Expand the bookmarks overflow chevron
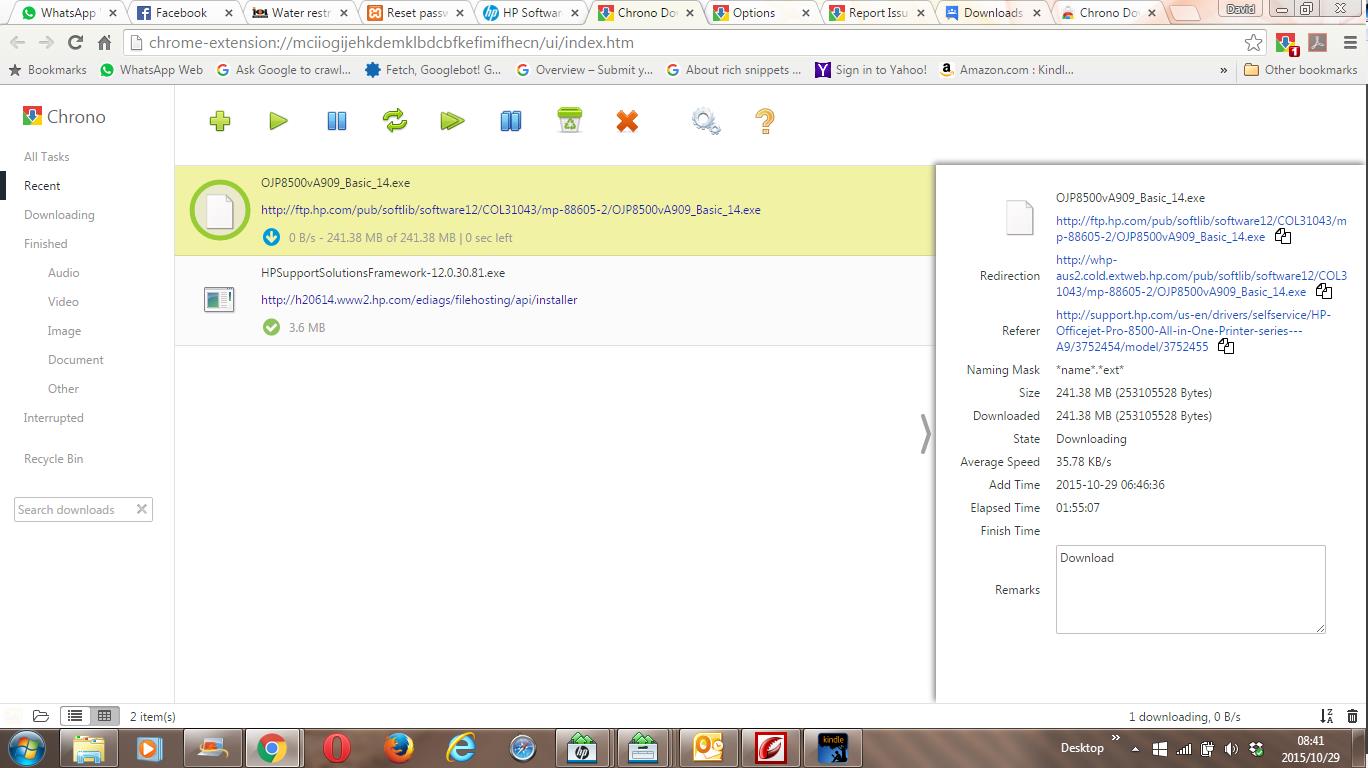The height and width of the screenshot is (768, 1368). (1223, 70)
